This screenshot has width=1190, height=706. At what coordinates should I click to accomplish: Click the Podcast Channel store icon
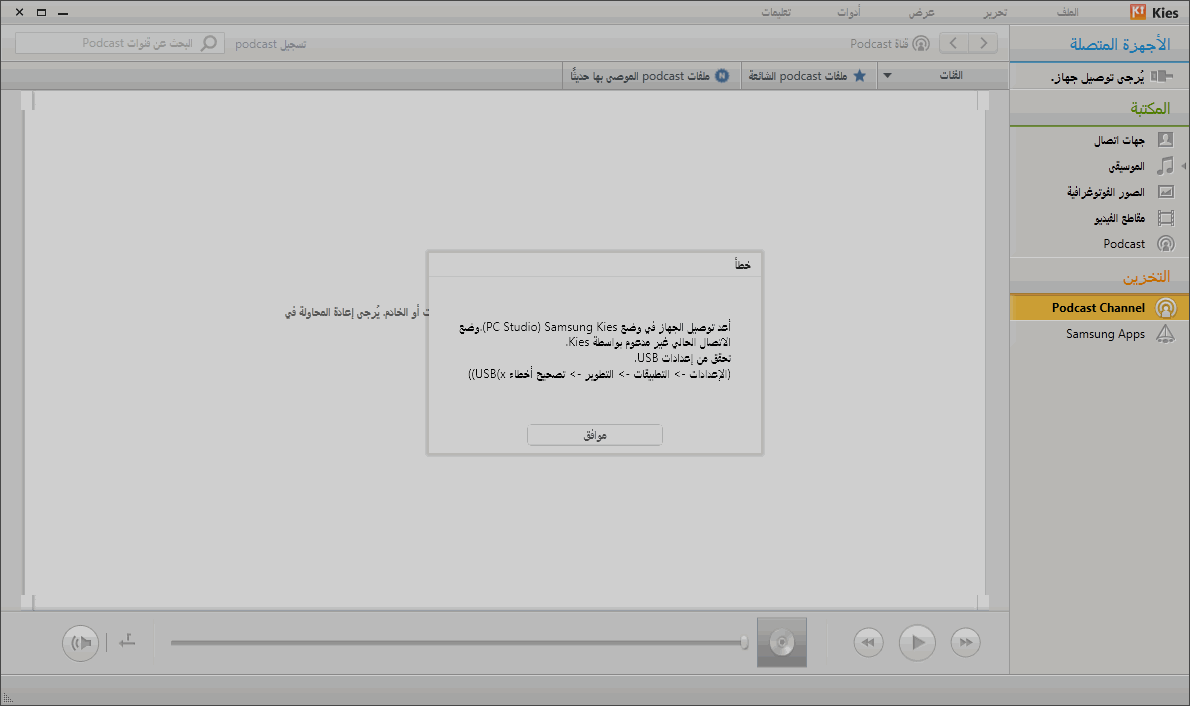click(x=1166, y=307)
